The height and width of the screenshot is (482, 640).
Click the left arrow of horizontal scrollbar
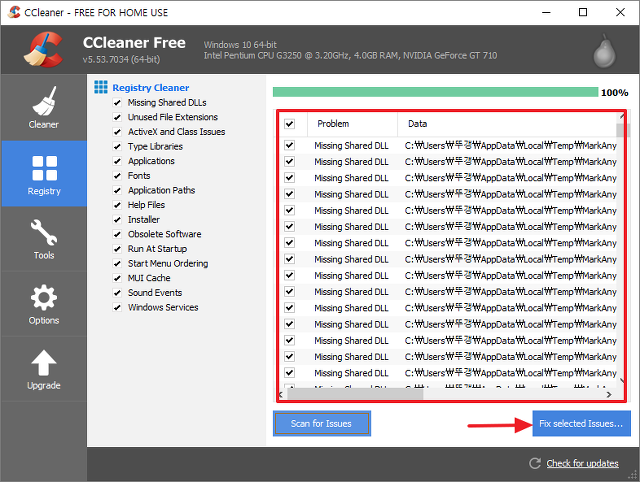(281, 394)
